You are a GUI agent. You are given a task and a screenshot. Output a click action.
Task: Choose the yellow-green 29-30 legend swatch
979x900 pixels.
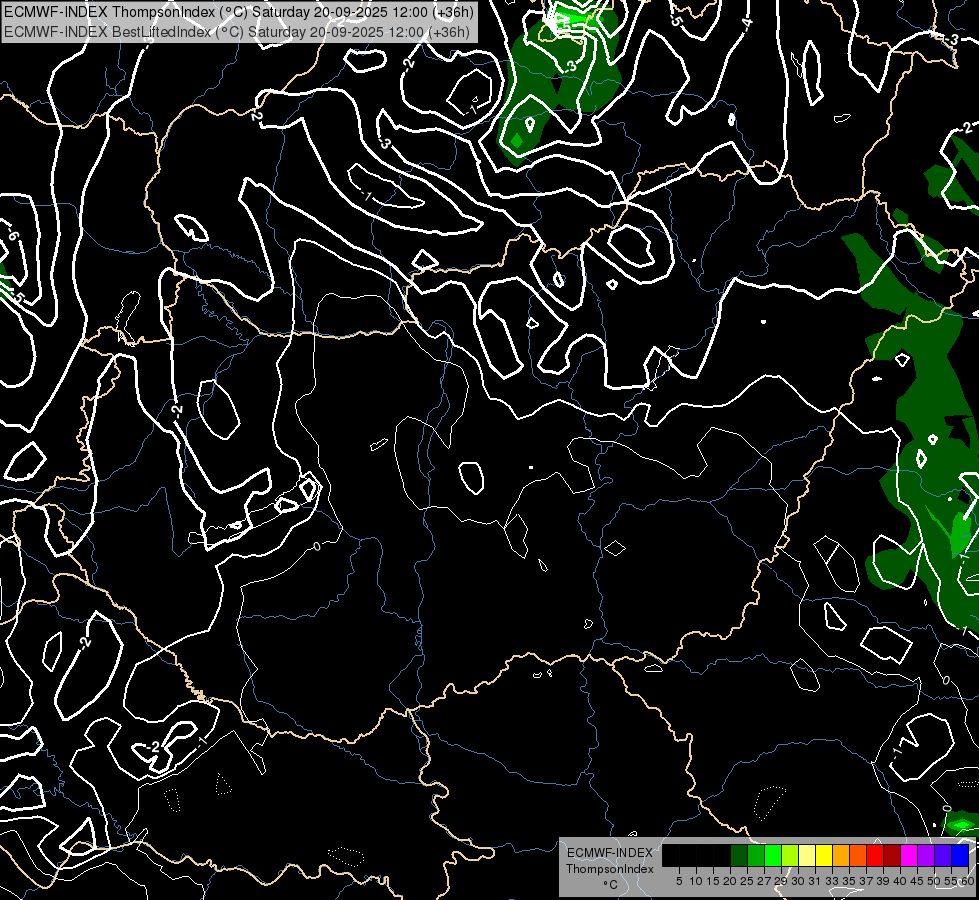(x=789, y=855)
